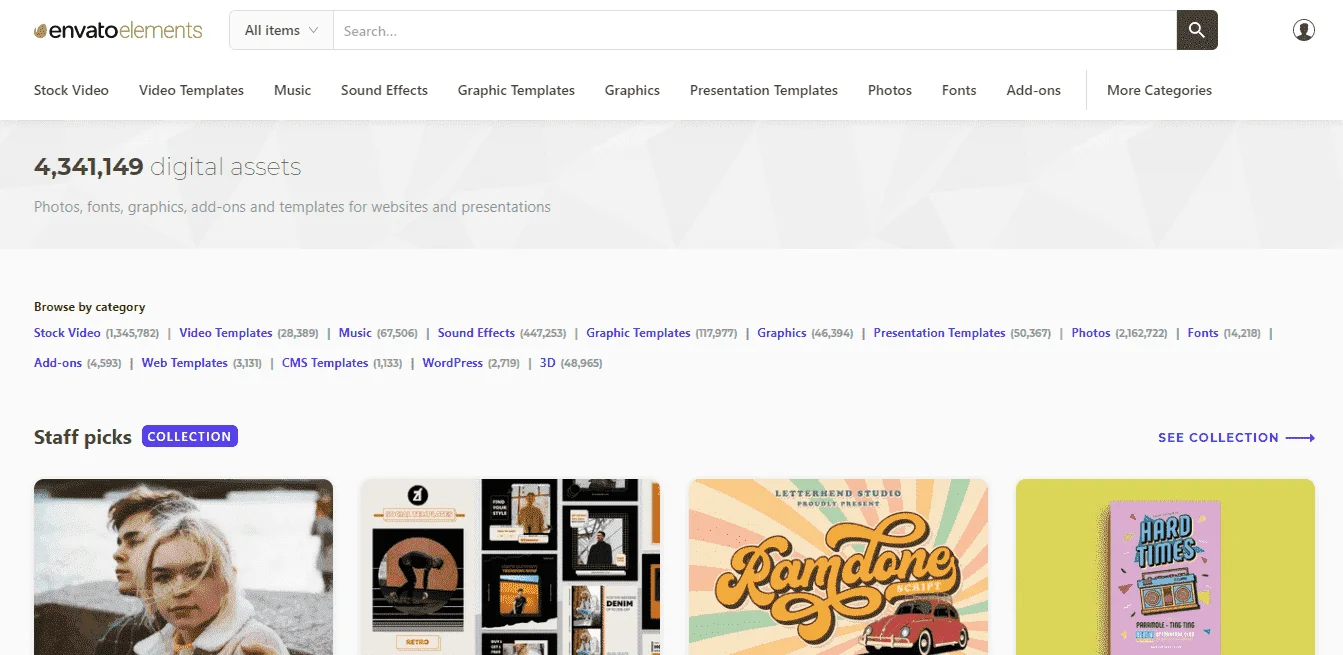
Task: Open Presentation Templates in the top navigation
Action: tap(764, 90)
